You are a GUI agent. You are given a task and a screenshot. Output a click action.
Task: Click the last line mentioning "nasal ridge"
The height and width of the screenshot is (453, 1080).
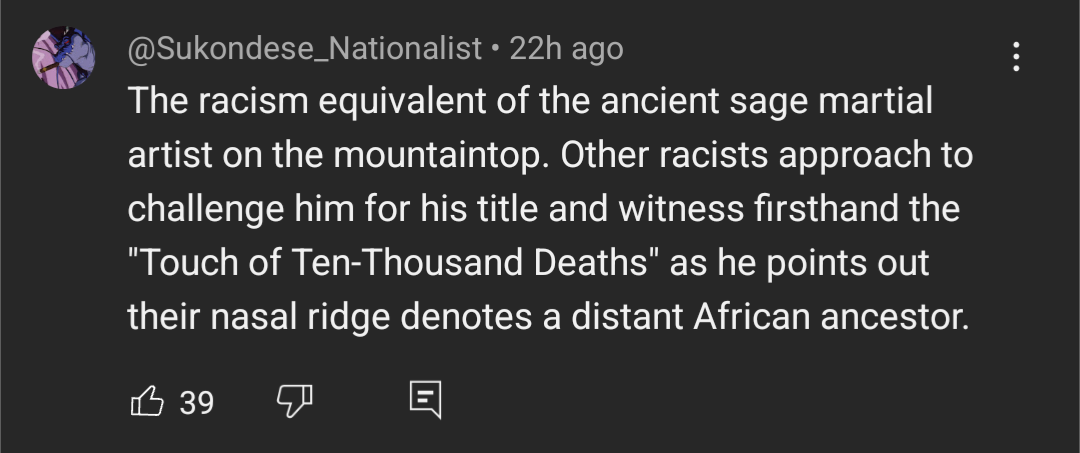tap(548, 318)
